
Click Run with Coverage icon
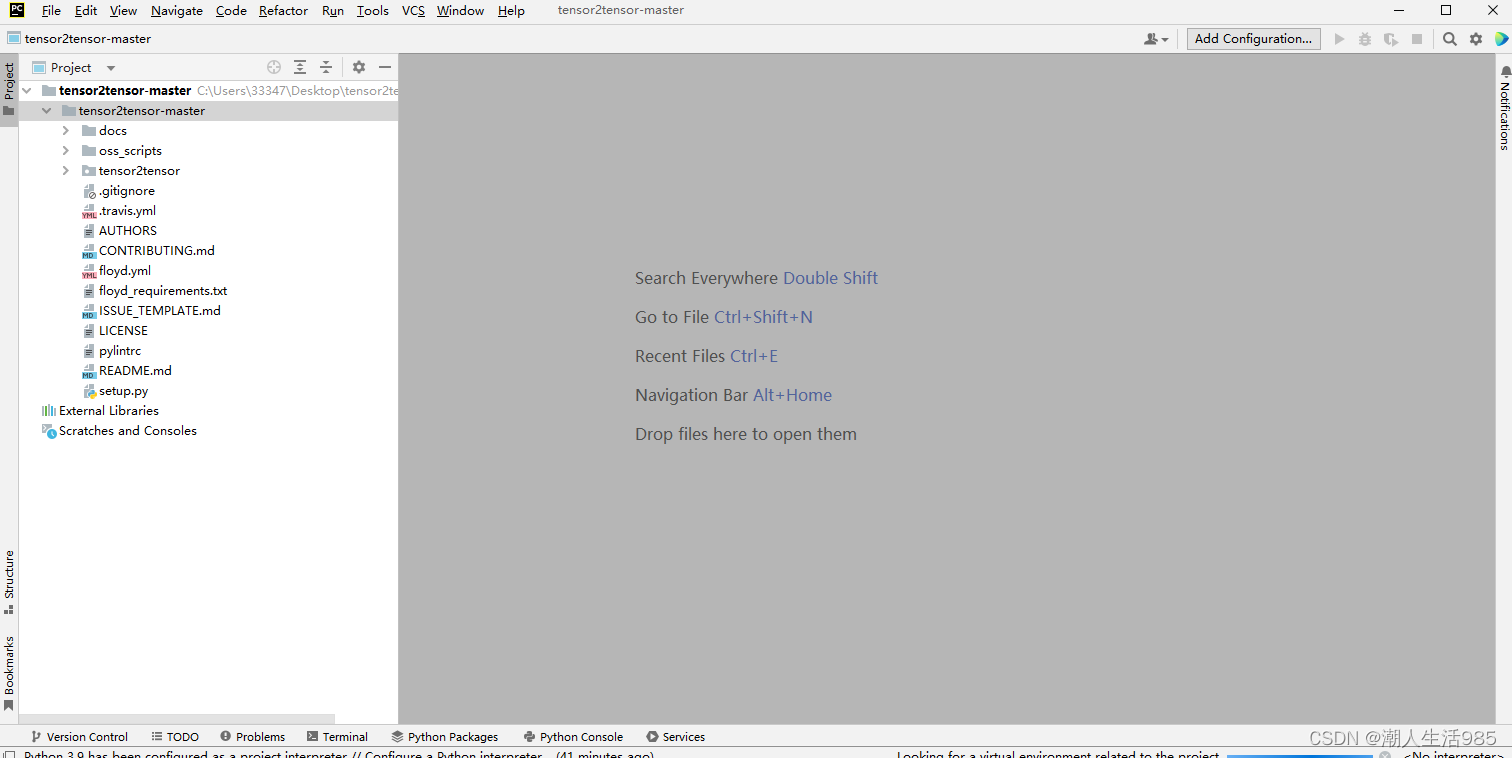[x=1391, y=39]
